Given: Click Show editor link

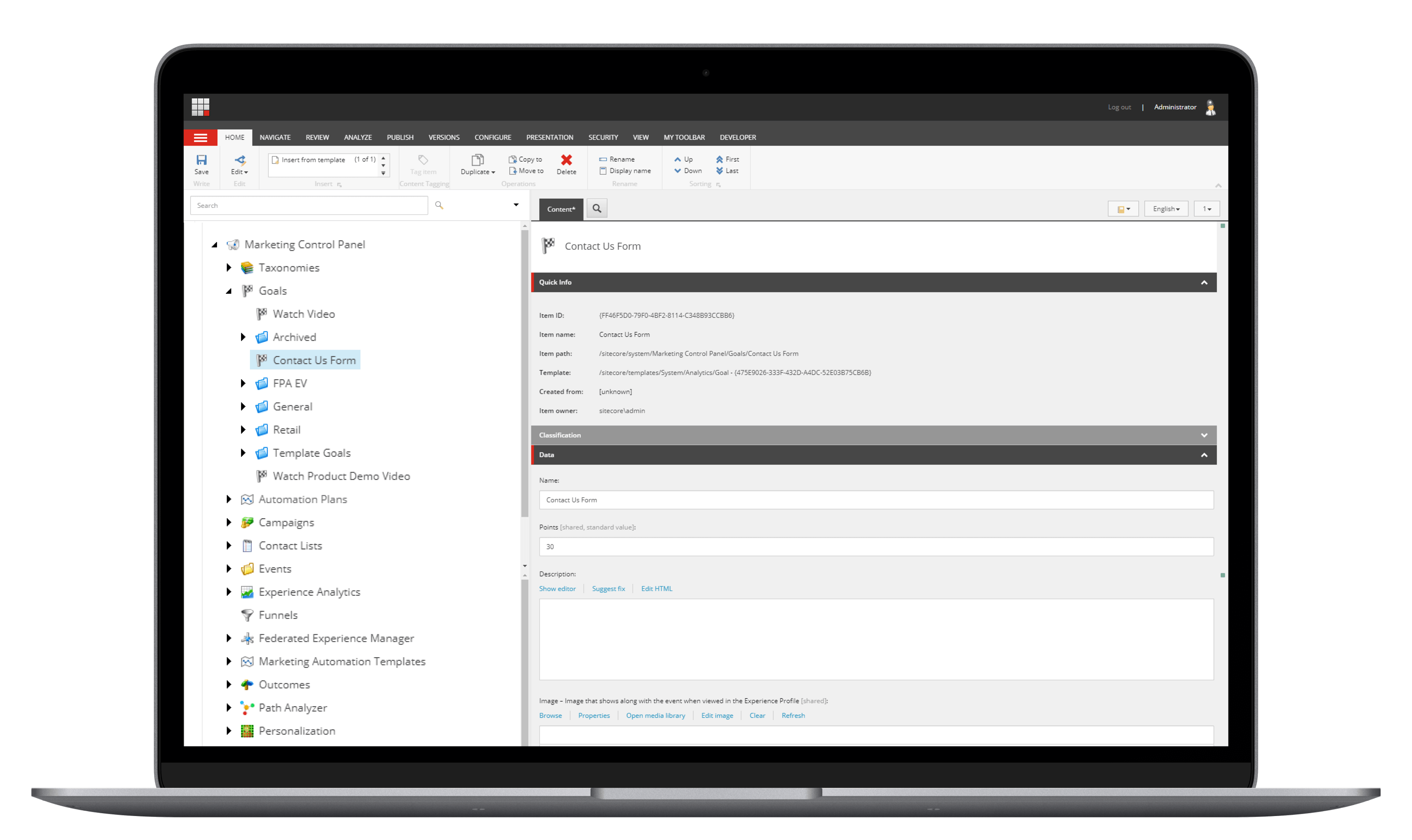Looking at the screenshot, I should pyautogui.click(x=557, y=589).
